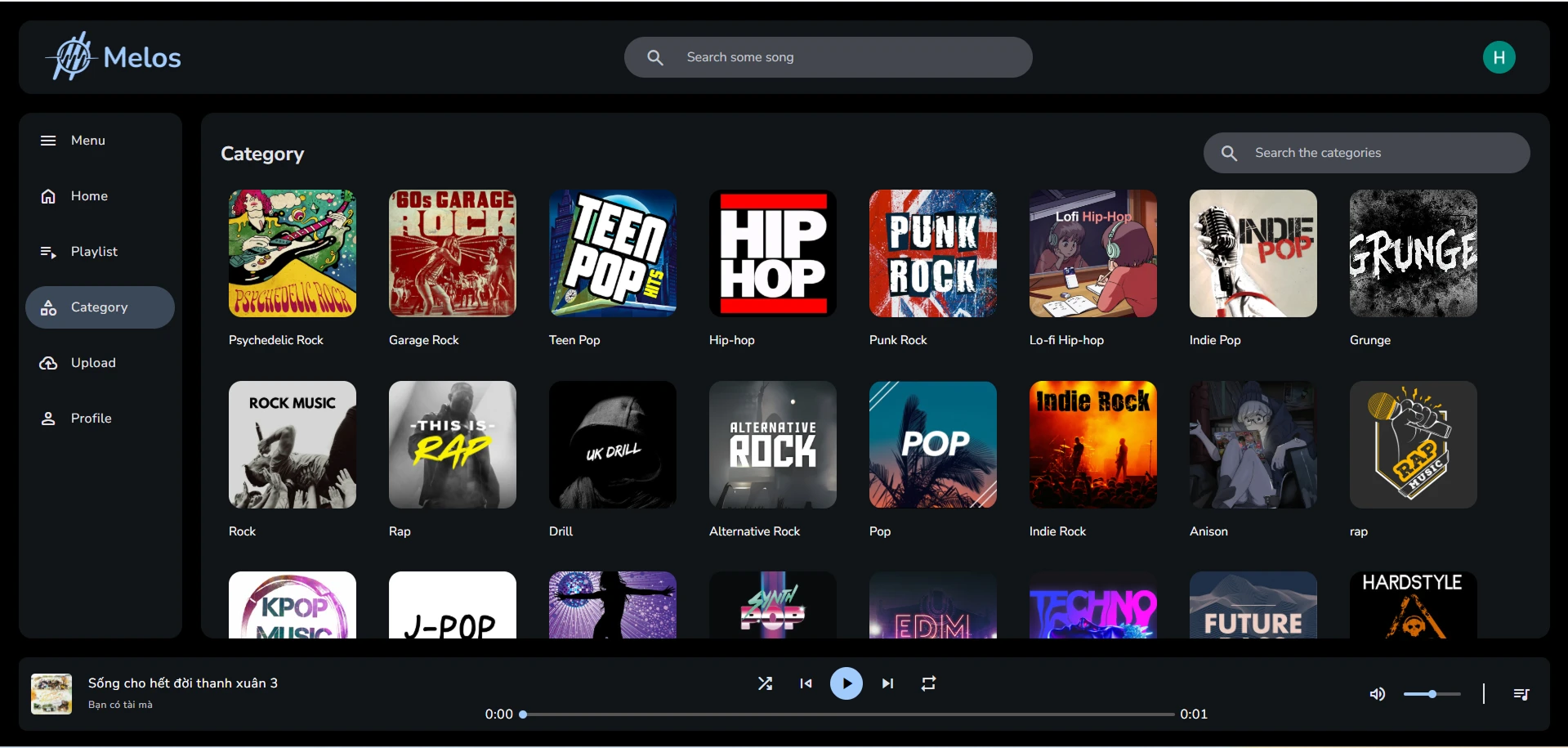Open the Indie Rock category cover

click(1093, 445)
